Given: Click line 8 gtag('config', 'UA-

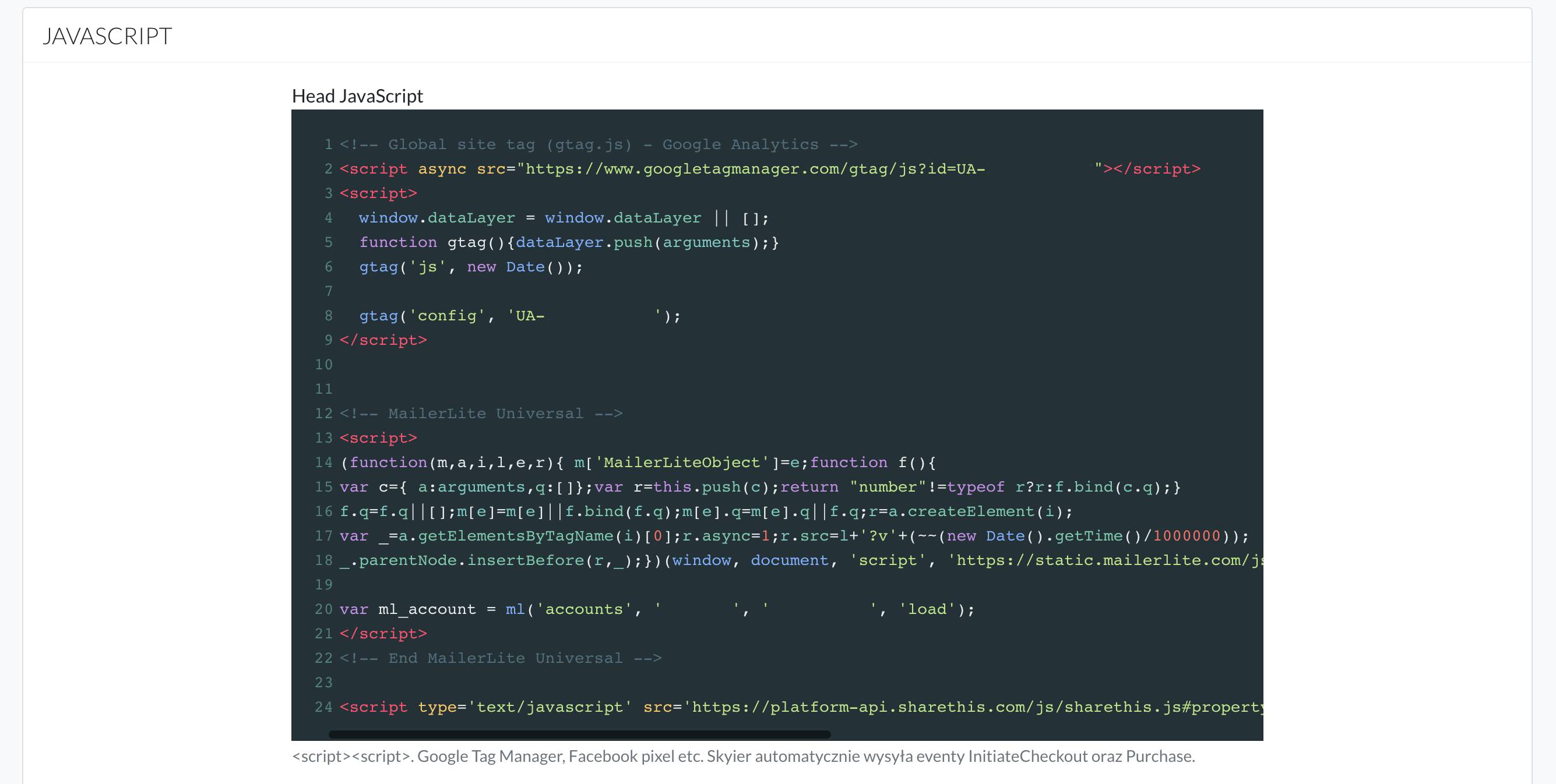Looking at the screenshot, I should [x=519, y=316].
